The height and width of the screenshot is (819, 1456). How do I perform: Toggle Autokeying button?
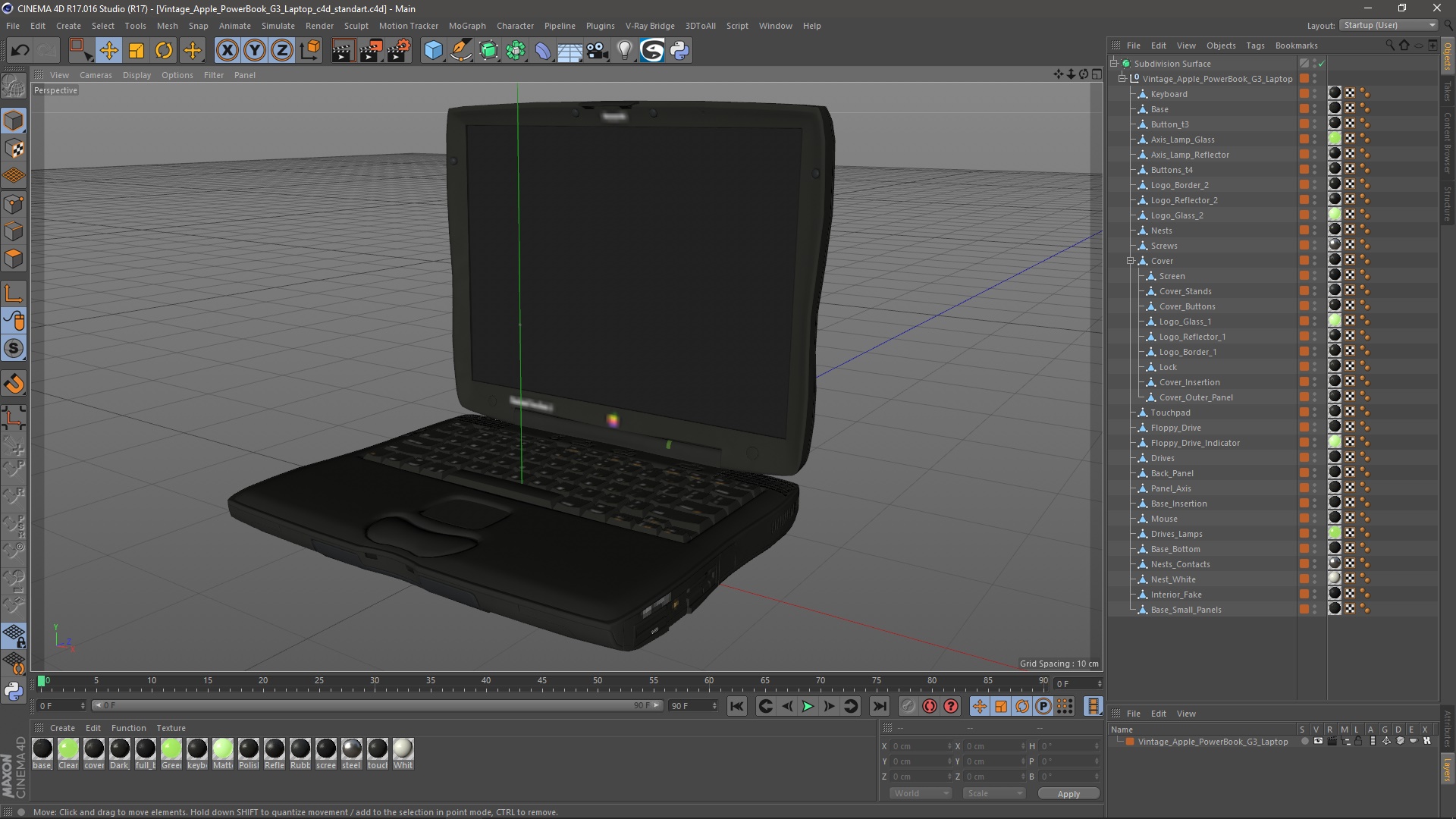pos(930,707)
